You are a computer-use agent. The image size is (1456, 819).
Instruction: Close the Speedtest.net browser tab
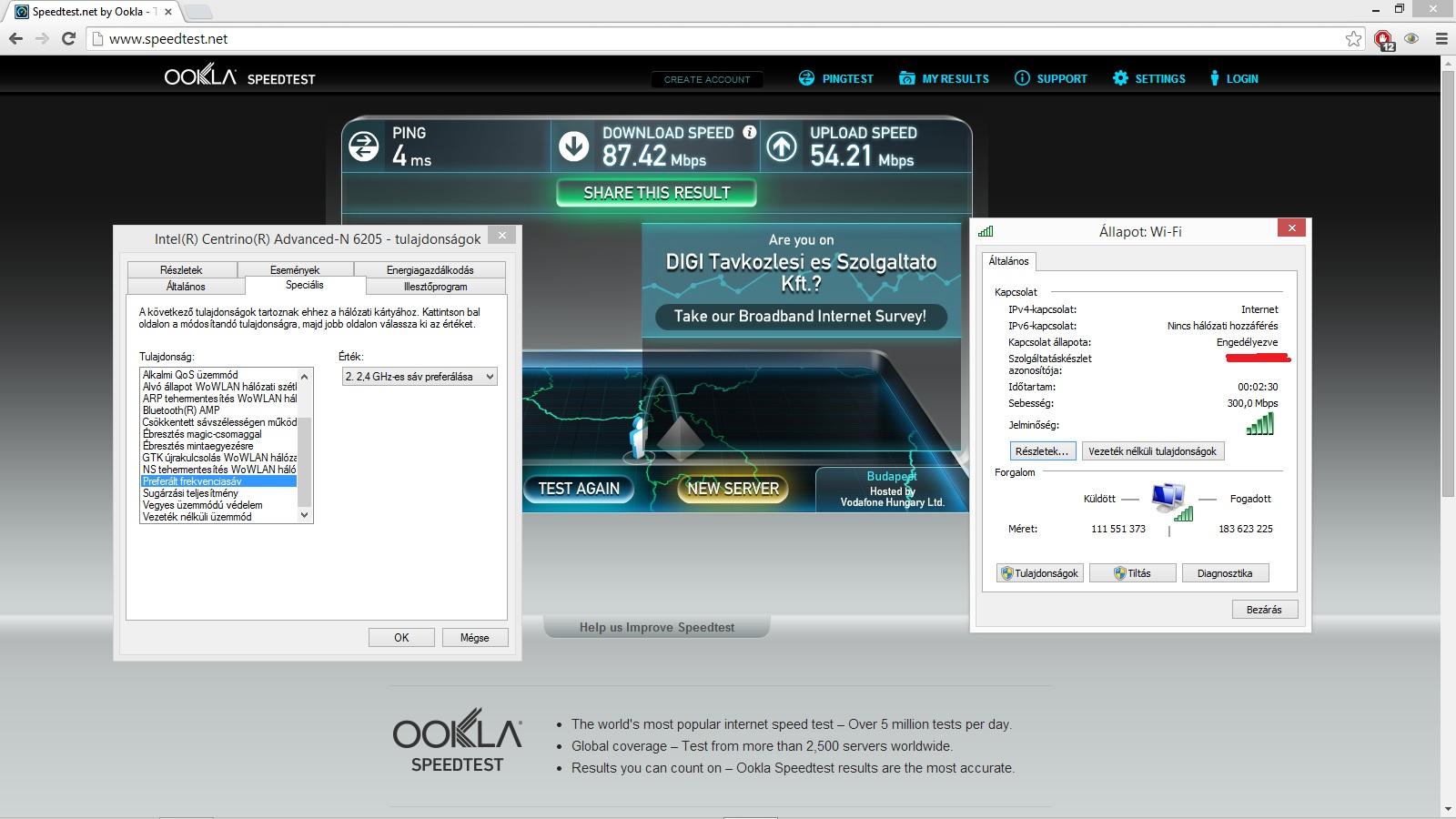[x=168, y=12]
